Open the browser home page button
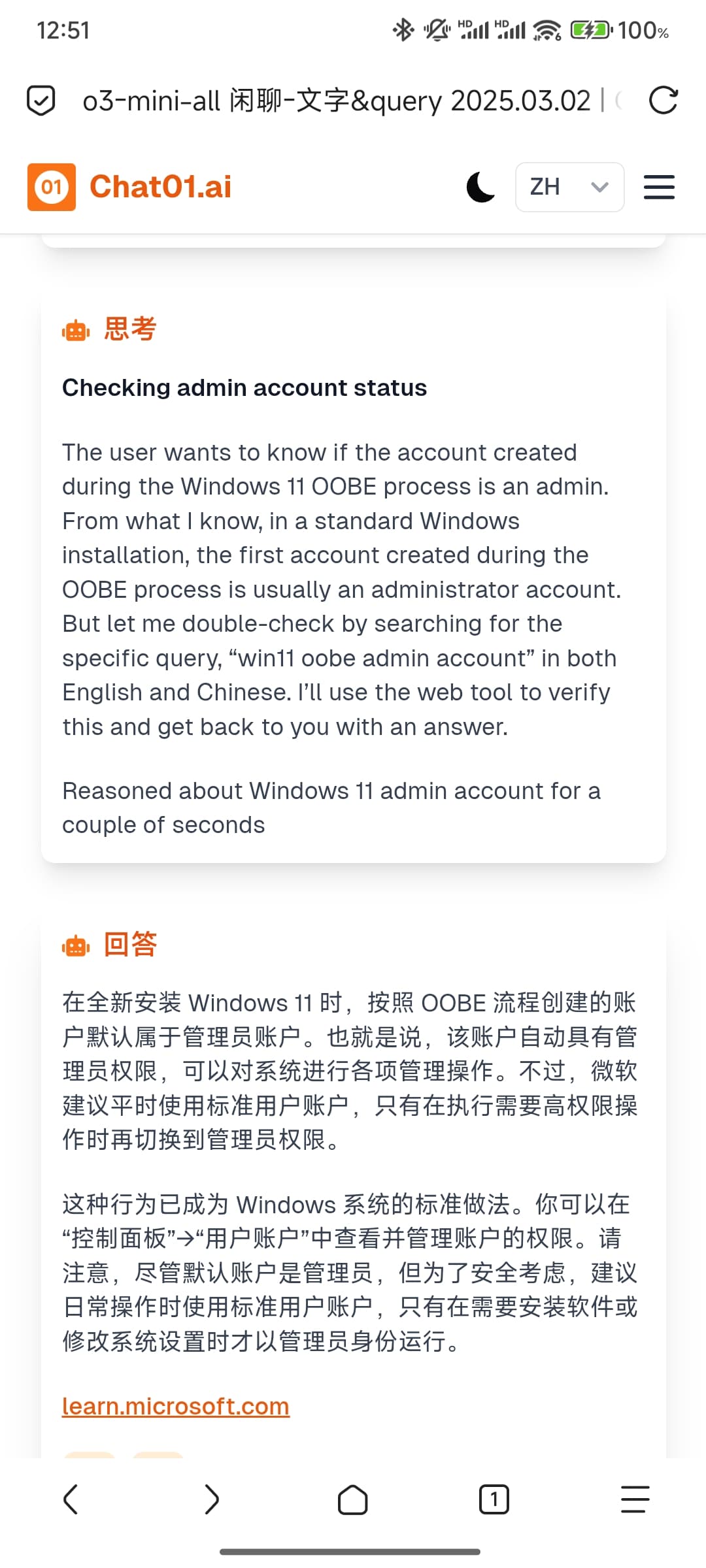The width and height of the screenshot is (706, 1568). pyautogui.click(x=353, y=1499)
